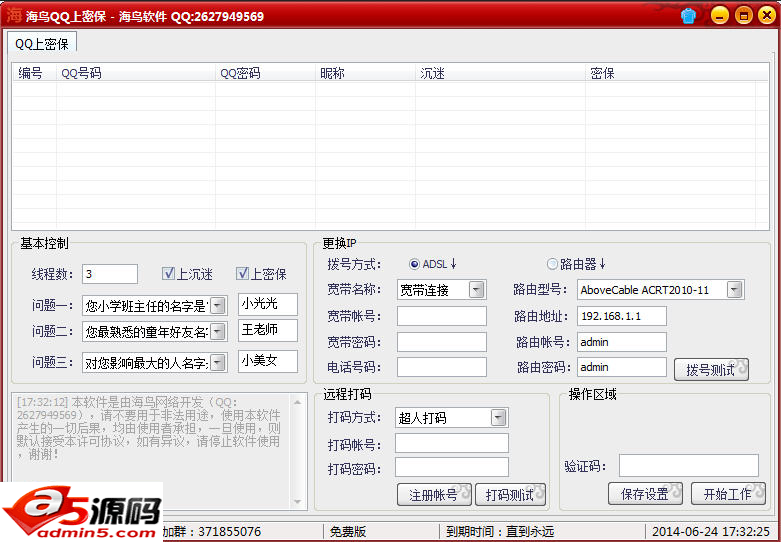The width and height of the screenshot is (781, 542).
Task: Click the 问题一 answer field 小光光
Action: tap(268, 304)
